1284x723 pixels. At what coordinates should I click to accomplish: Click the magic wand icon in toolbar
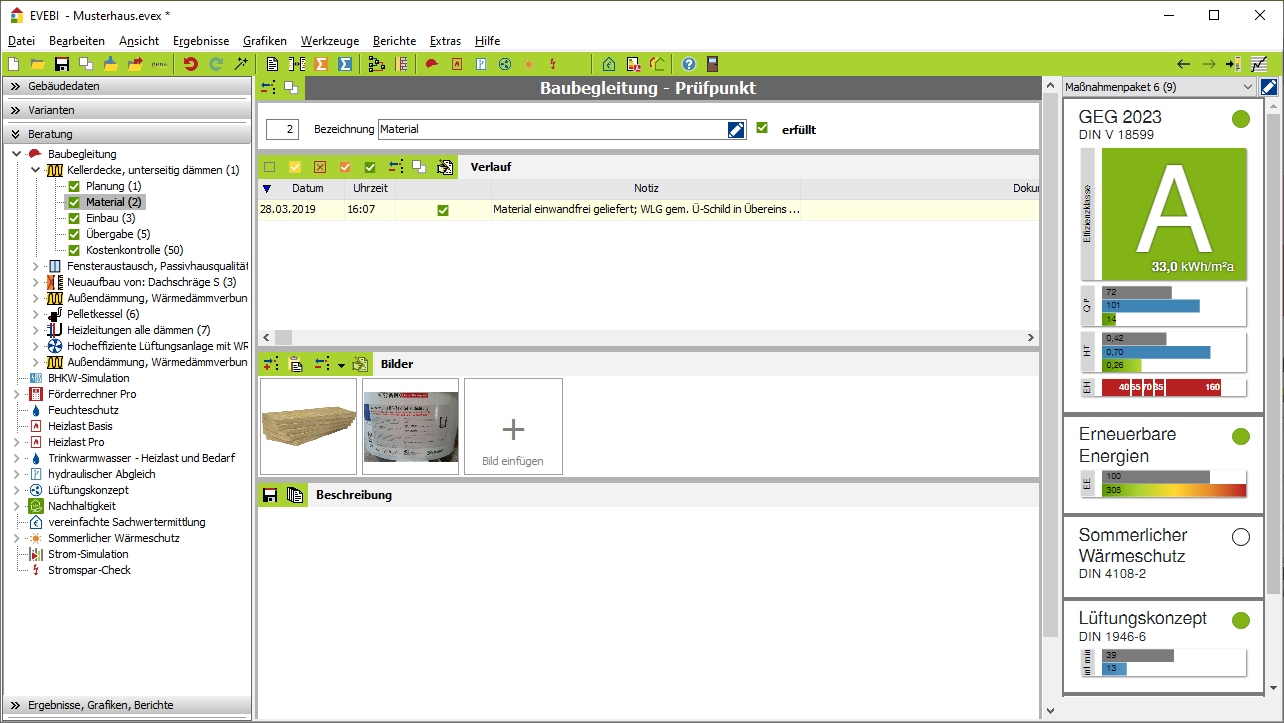click(240, 64)
